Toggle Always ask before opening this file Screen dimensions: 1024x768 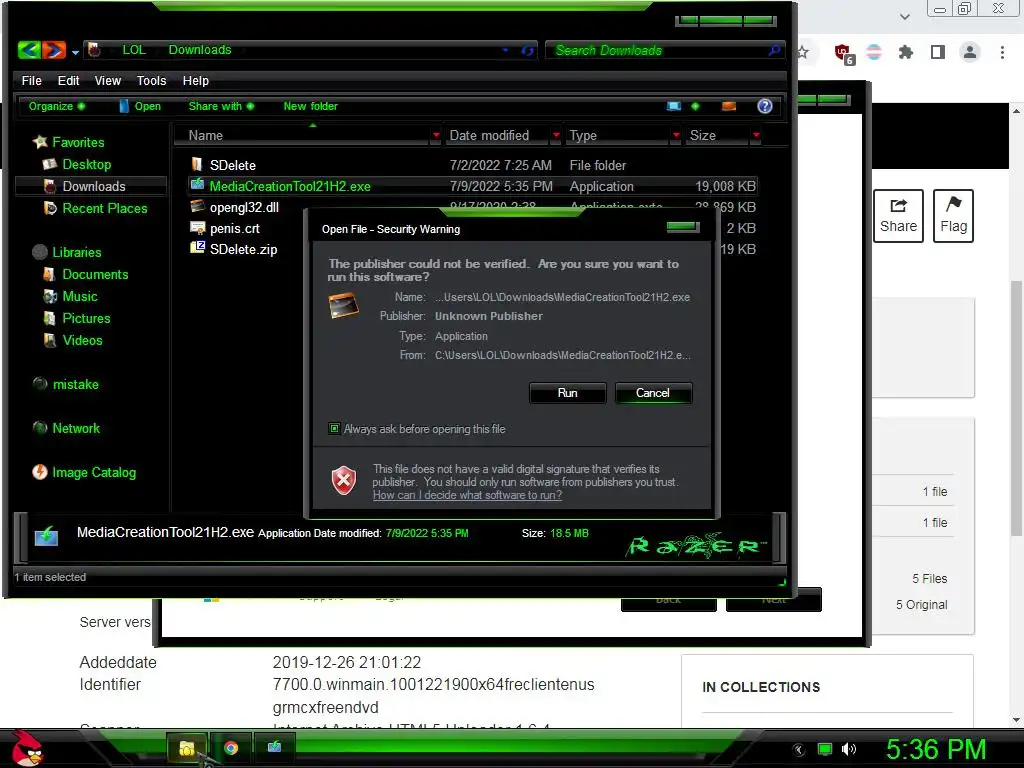click(x=334, y=428)
